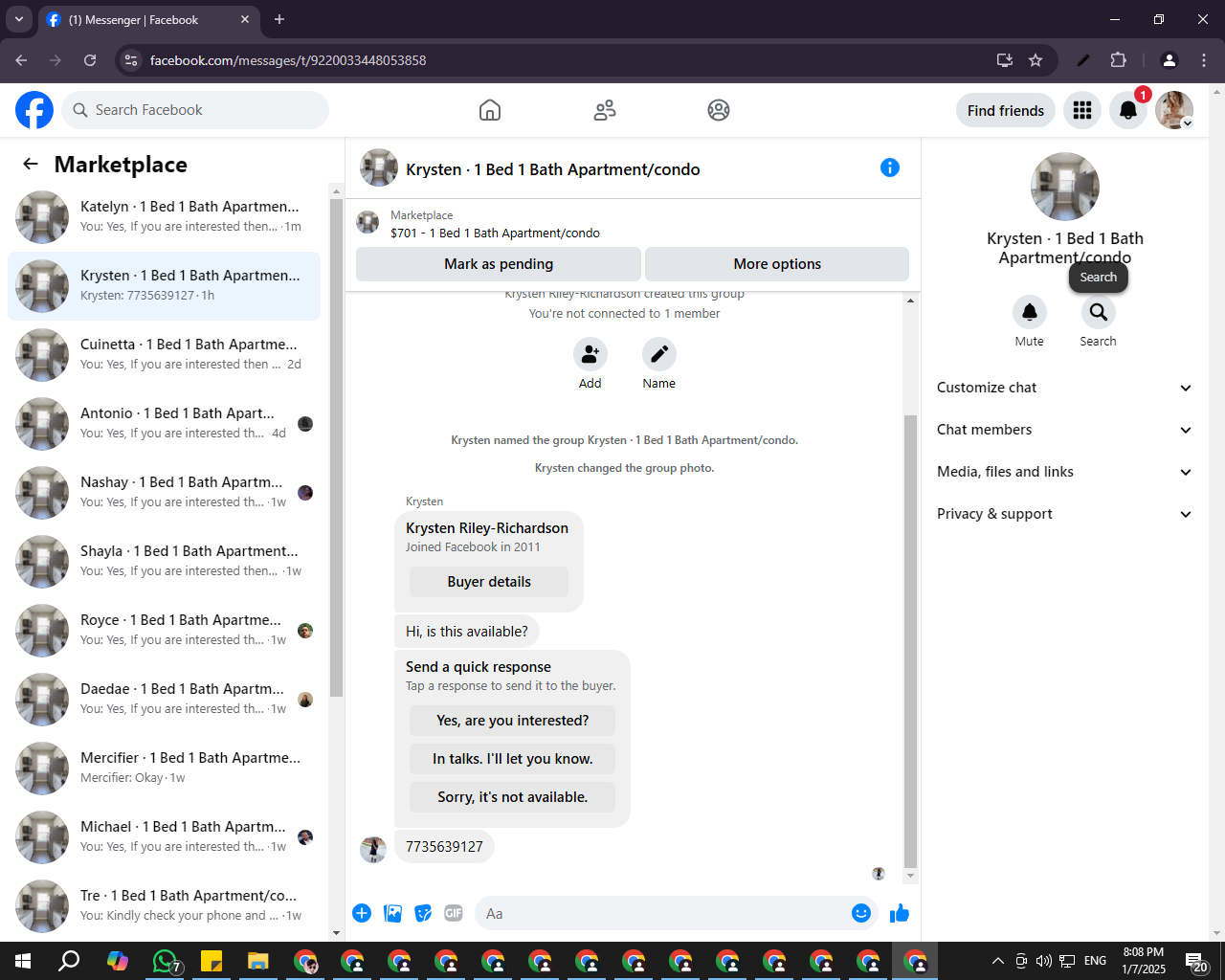Choose a GIF icon in composer
The image size is (1225, 980).
pyautogui.click(x=454, y=913)
